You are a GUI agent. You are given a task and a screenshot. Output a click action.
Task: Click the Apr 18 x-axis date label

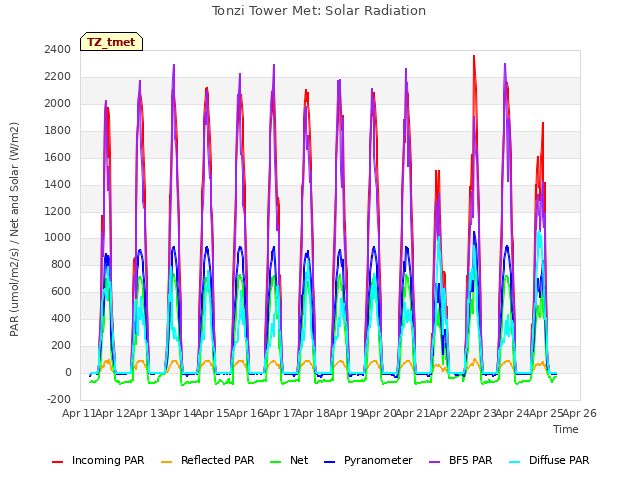313,414
